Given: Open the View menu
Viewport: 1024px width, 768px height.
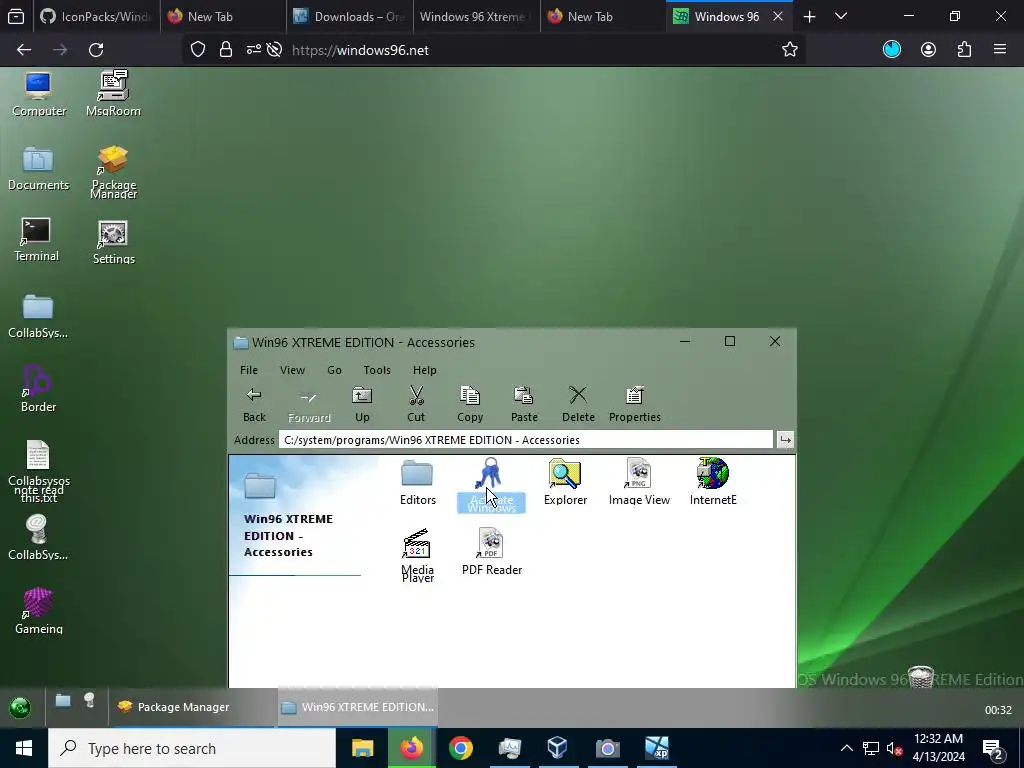Looking at the screenshot, I should point(292,370).
